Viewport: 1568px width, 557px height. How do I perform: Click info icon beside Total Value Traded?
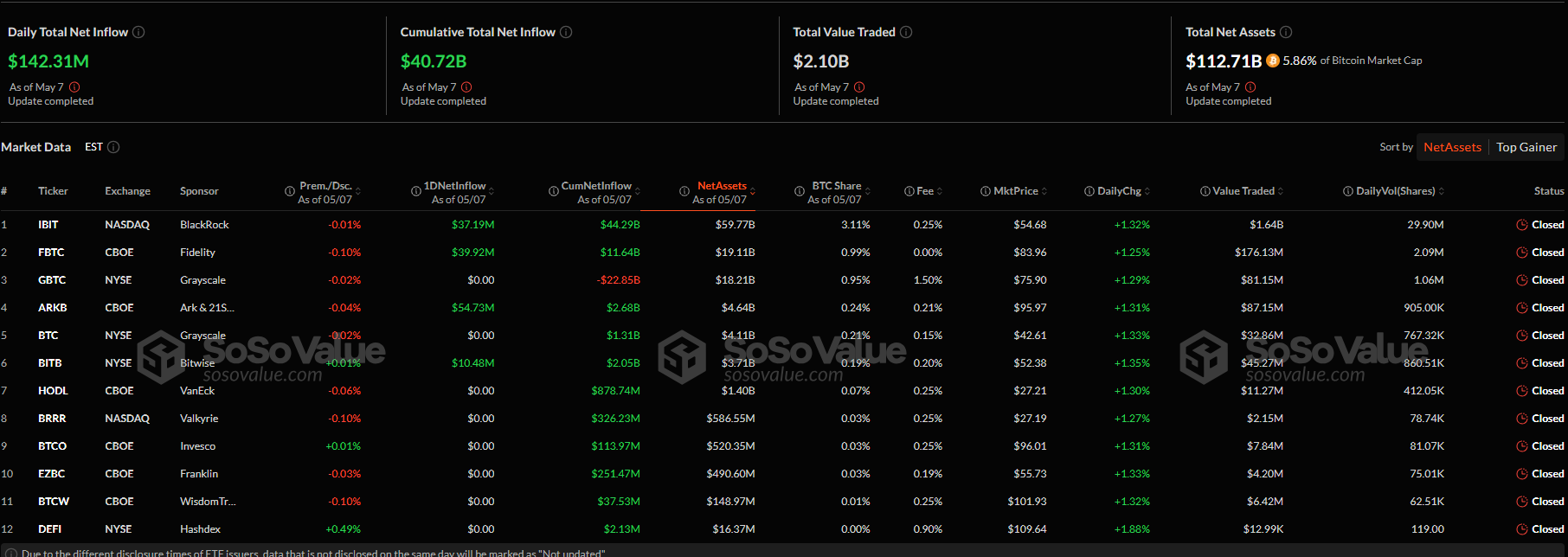(x=906, y=32)
